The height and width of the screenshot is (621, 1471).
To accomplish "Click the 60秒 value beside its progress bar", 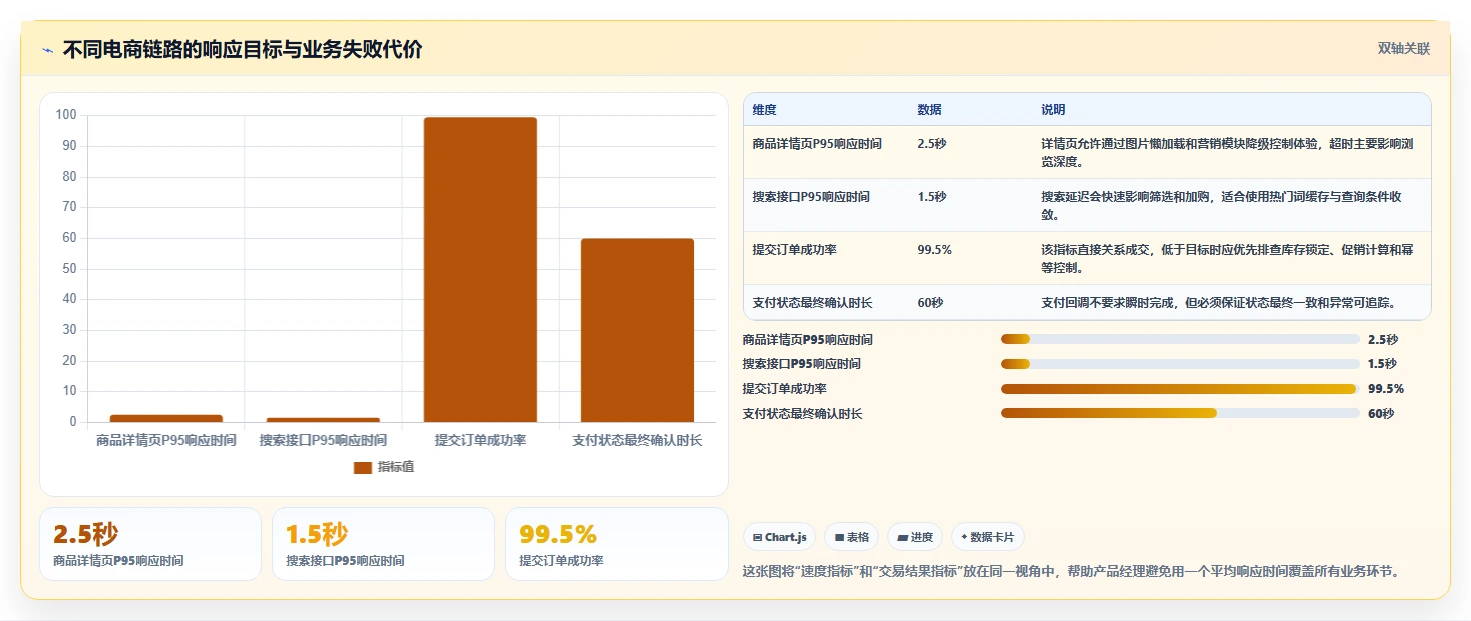I will click(1381, 413).
